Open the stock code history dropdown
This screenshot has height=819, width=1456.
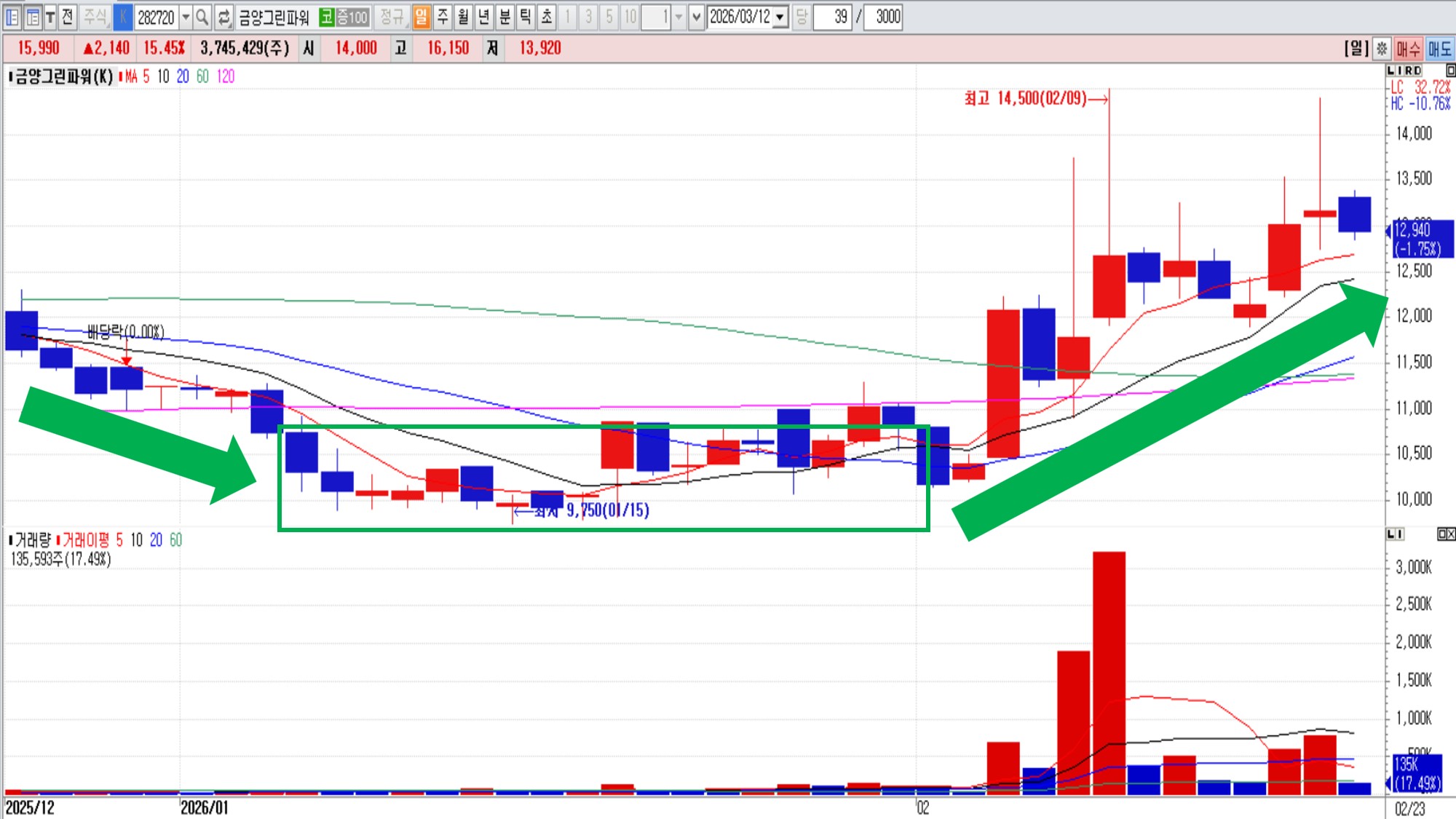pos(186,17)
